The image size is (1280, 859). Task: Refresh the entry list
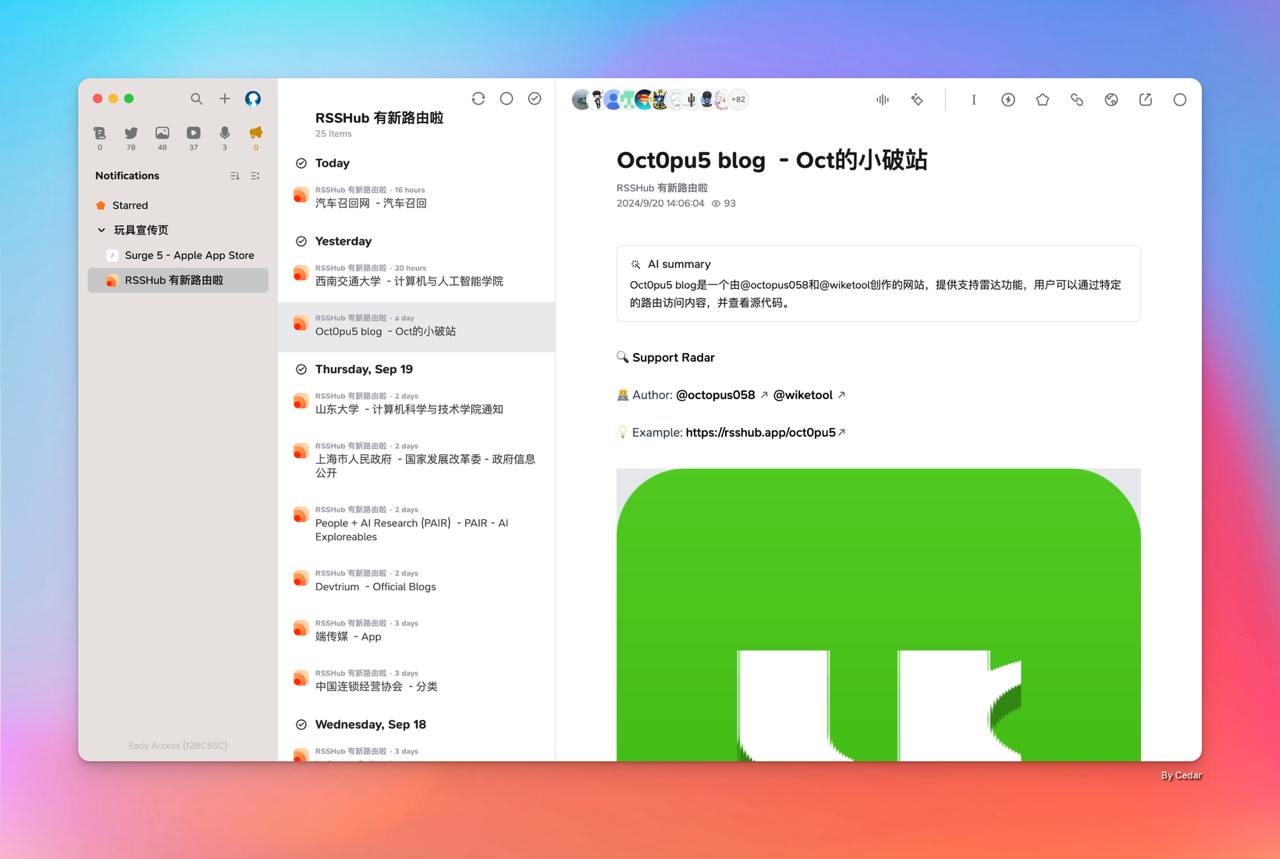tap(478, 98)
